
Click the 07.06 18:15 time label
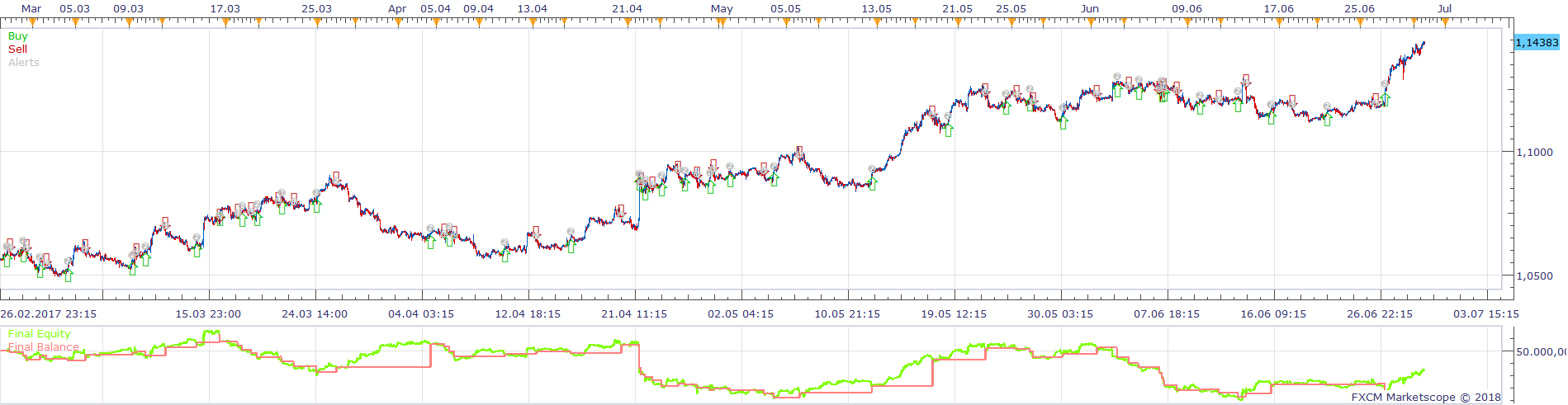point(1167,314)
